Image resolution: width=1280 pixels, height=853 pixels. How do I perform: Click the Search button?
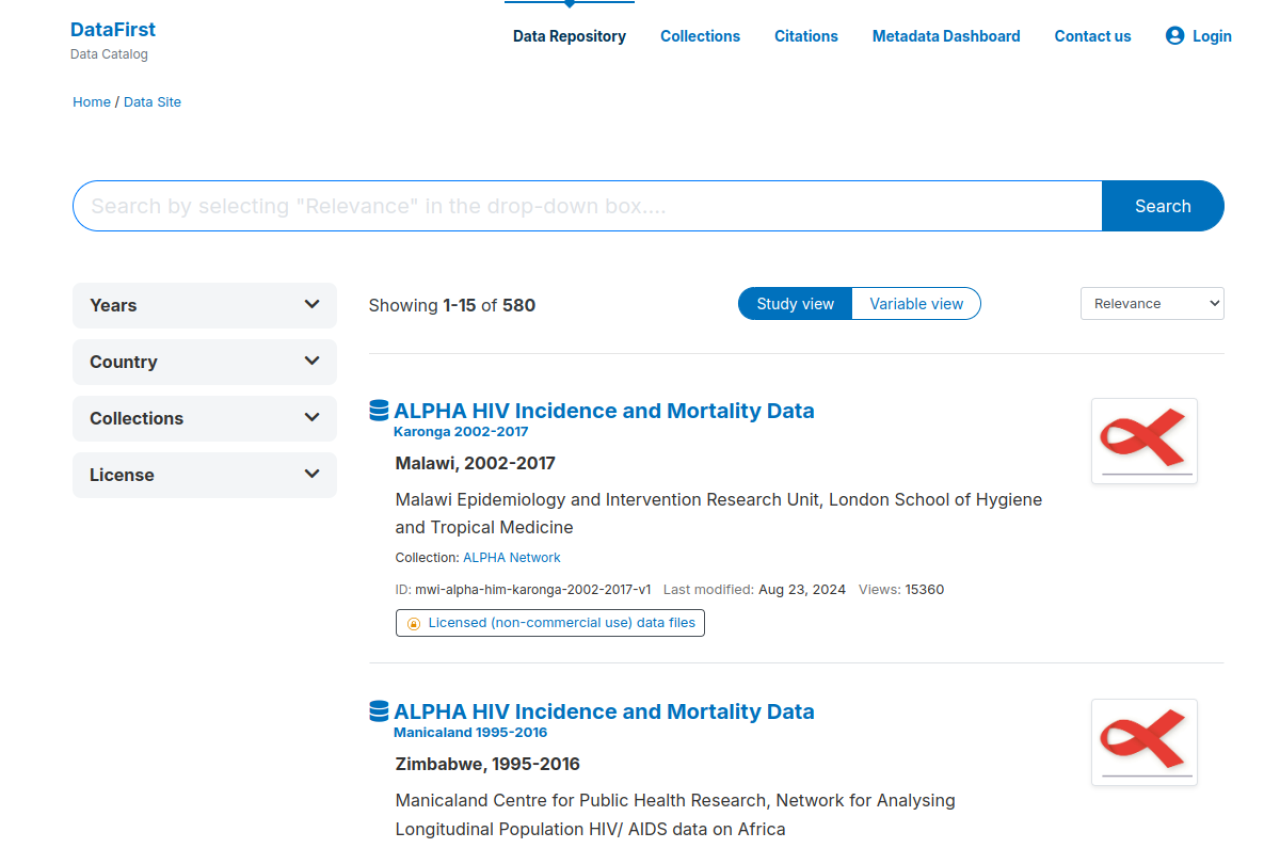(1163, 206)
